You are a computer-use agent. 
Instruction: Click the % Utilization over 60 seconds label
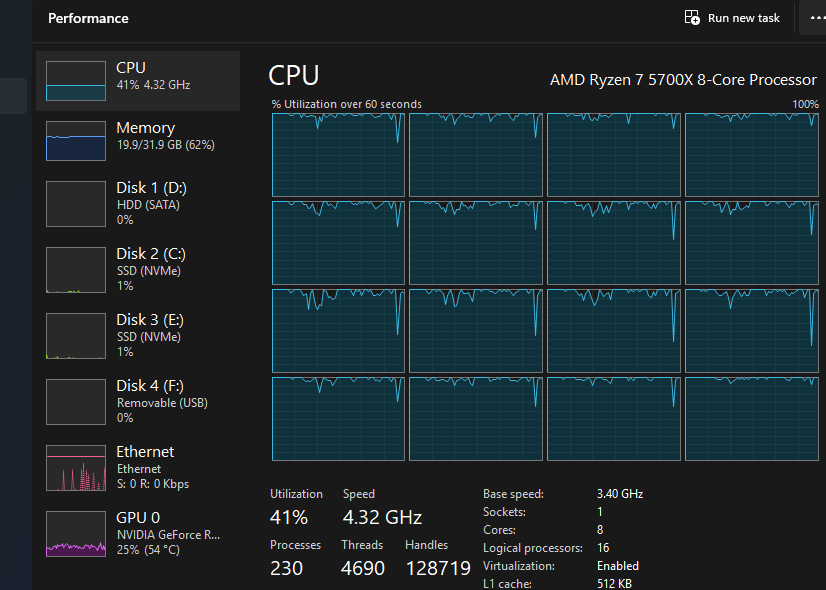(x=347, y=104)
